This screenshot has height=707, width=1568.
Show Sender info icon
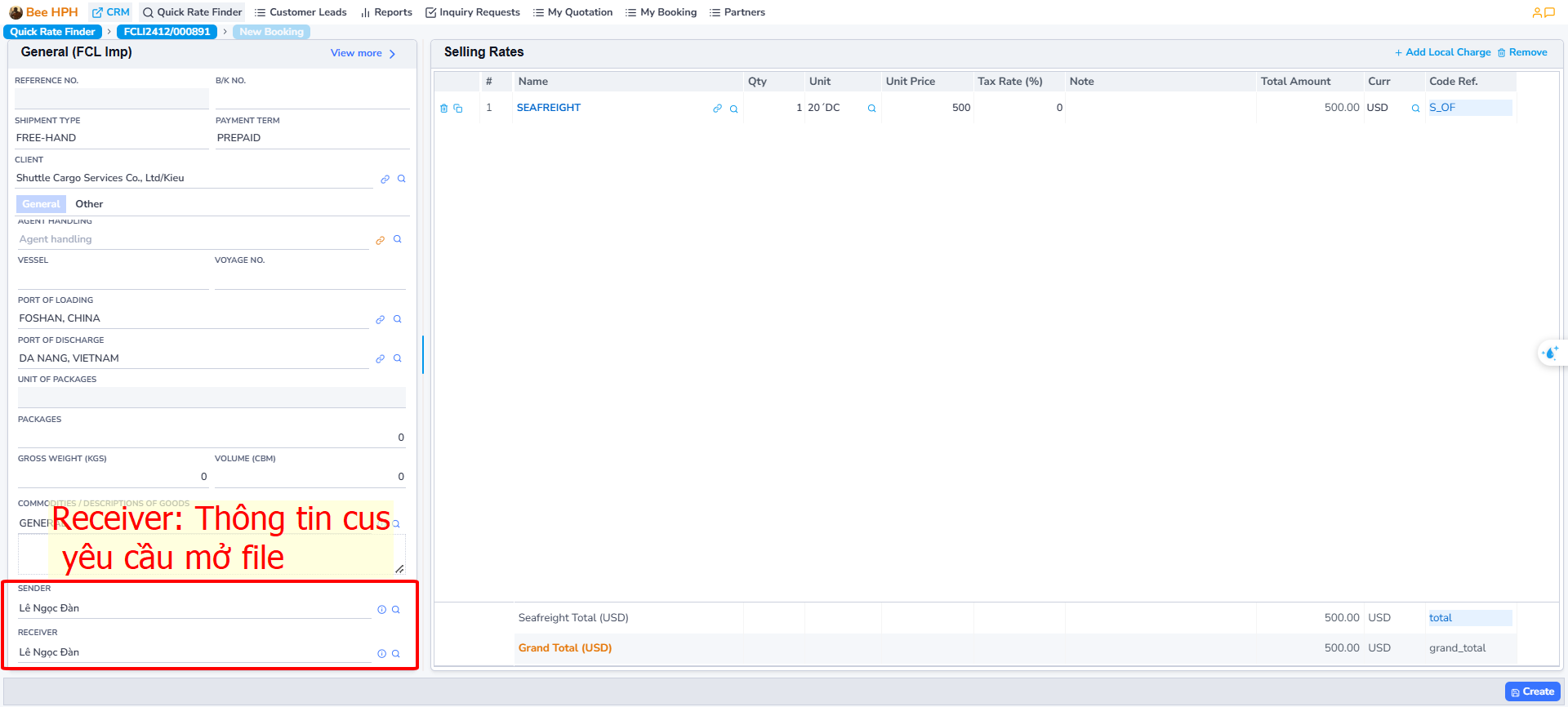pos(381,610)
